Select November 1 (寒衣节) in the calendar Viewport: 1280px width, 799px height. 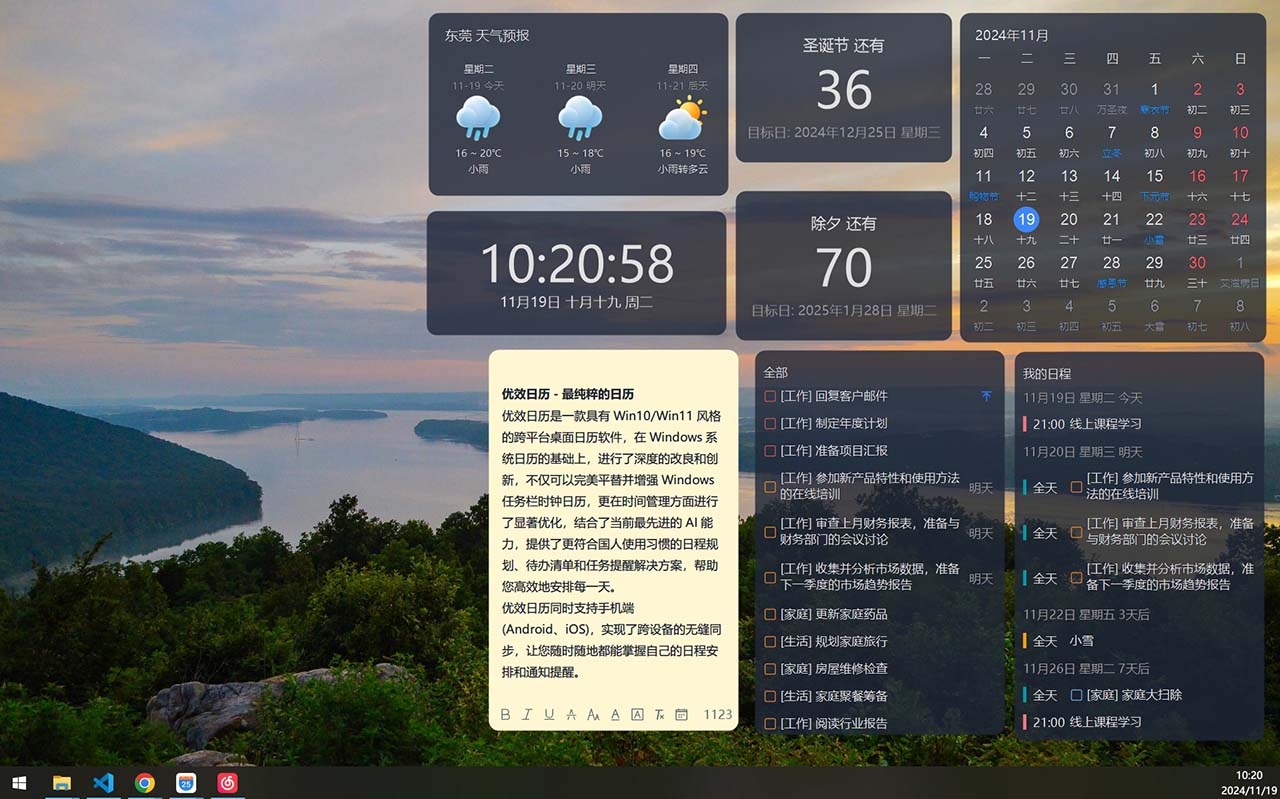click(x=1154, y=97)
